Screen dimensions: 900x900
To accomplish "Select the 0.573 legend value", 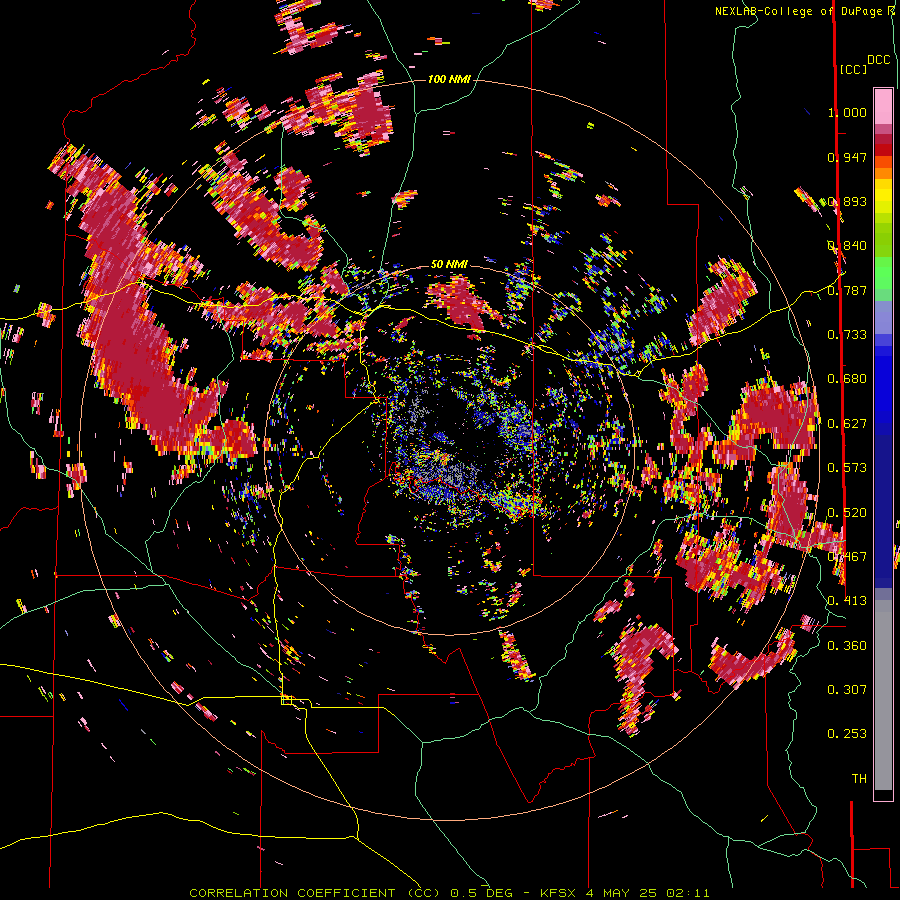I will [847, 468].
